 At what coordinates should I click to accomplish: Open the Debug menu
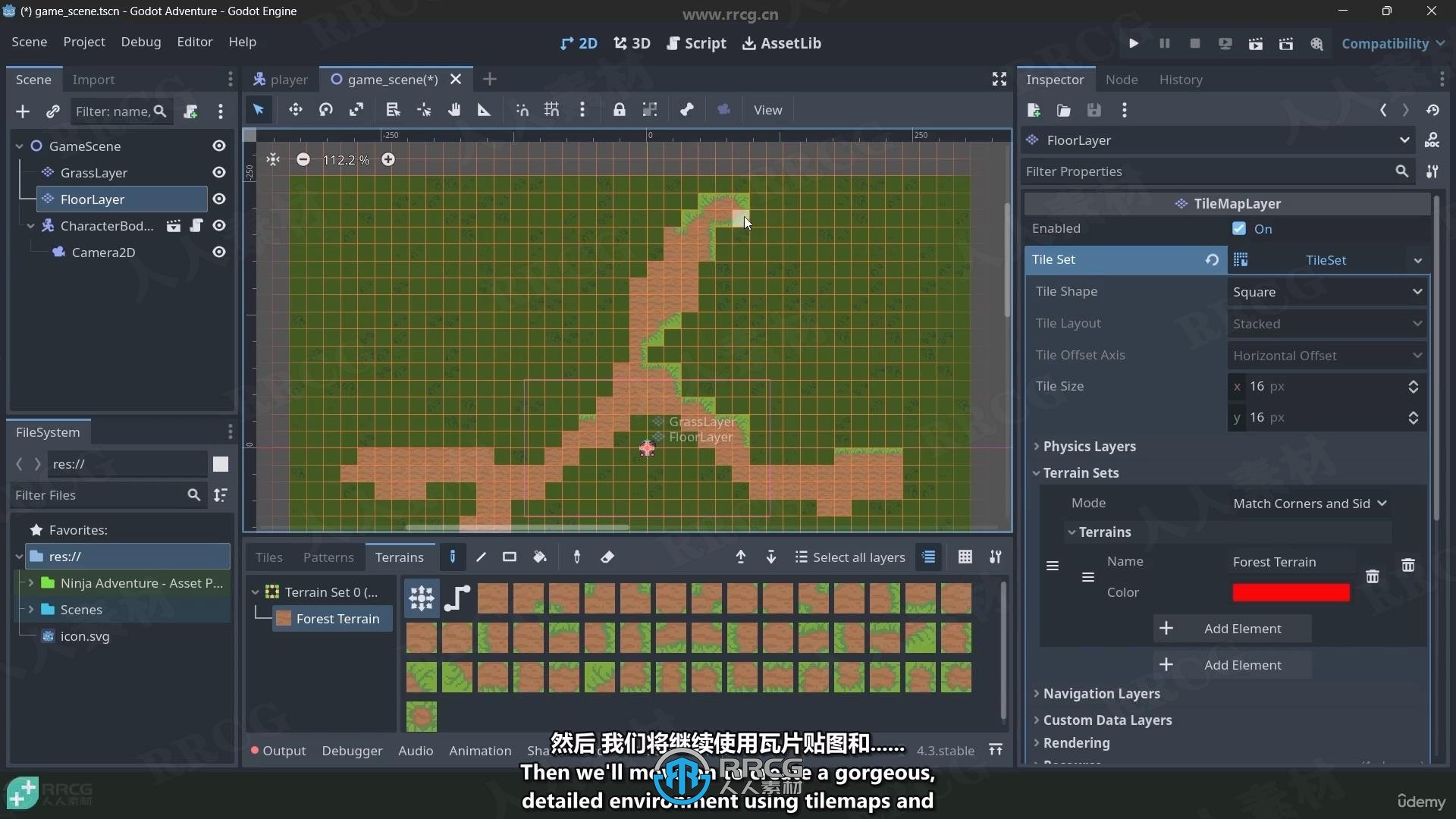pyautogui.click(x=141, y=42)
